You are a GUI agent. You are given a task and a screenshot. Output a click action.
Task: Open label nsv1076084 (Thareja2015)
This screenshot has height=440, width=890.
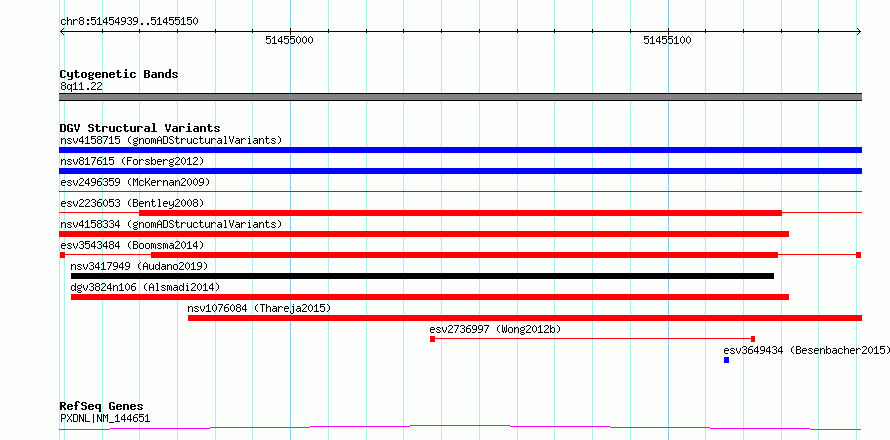coord(259,308)
